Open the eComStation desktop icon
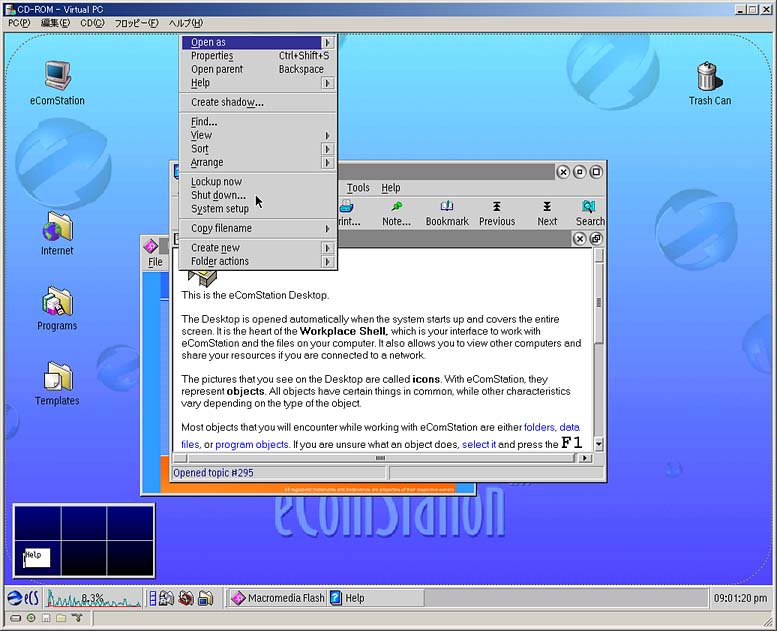This screenshot has width=777, height=631. tap(57, 76)
